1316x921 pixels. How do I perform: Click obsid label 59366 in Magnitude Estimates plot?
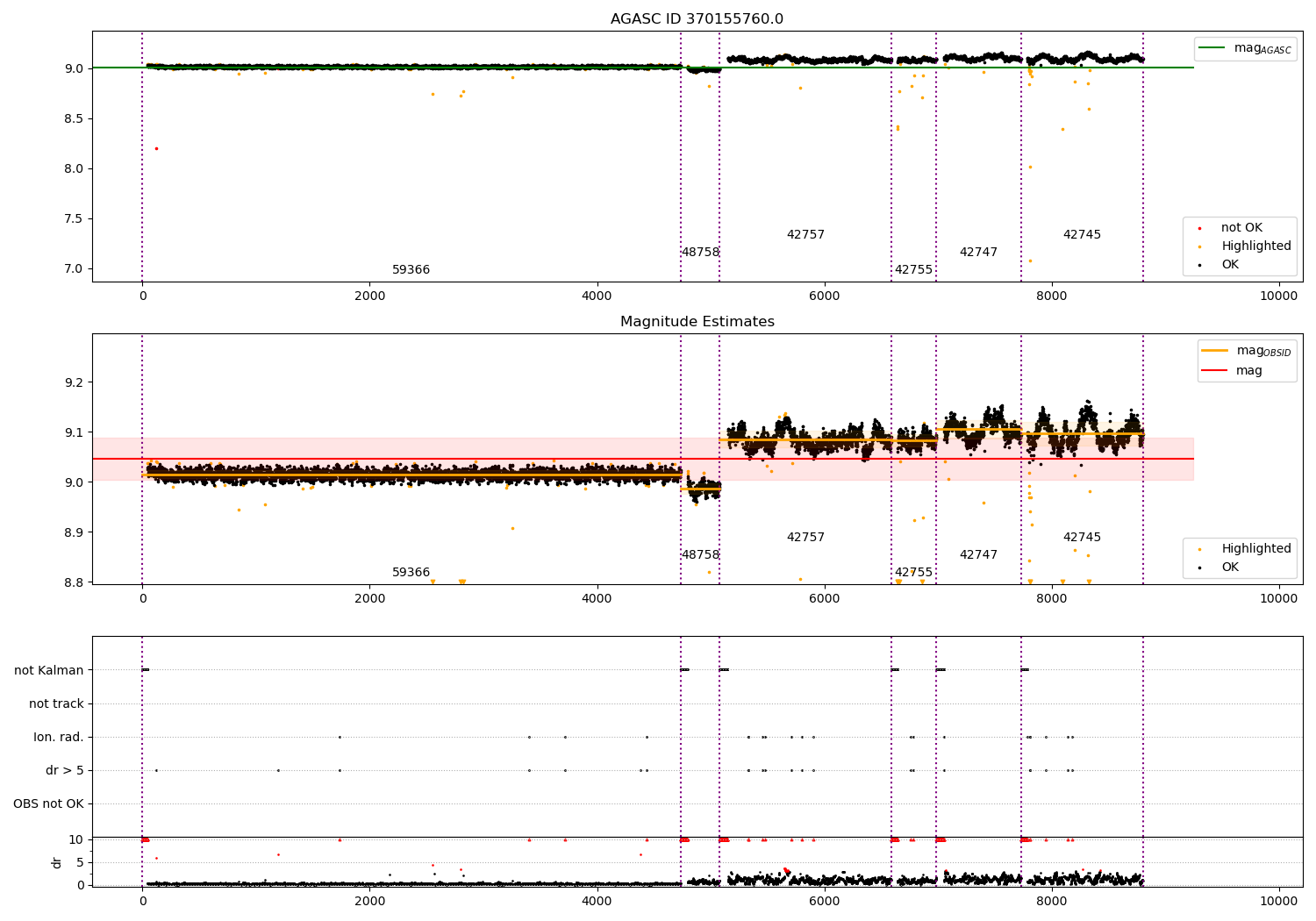411,573
